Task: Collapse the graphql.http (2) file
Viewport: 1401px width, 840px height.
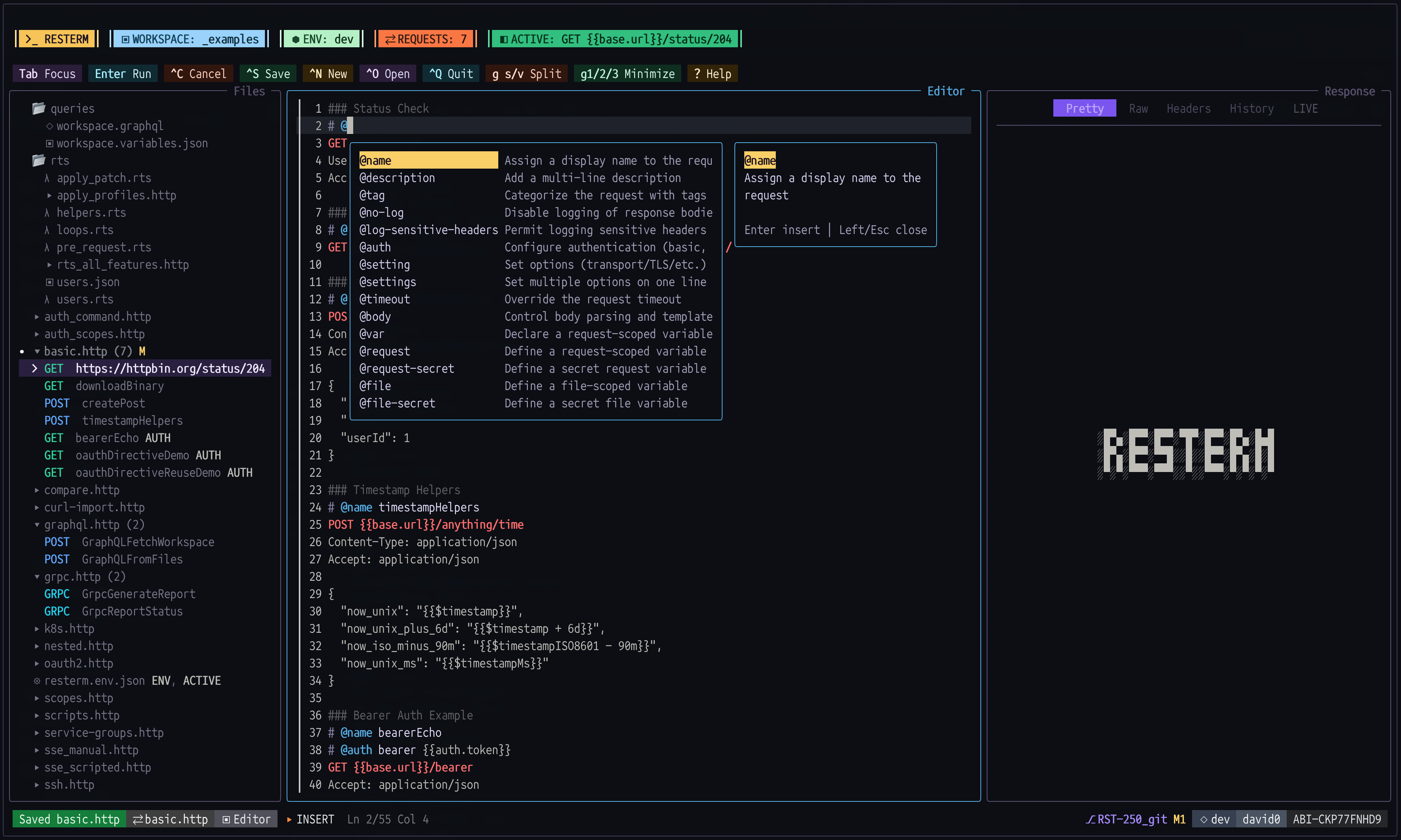Action: [37, 525]
